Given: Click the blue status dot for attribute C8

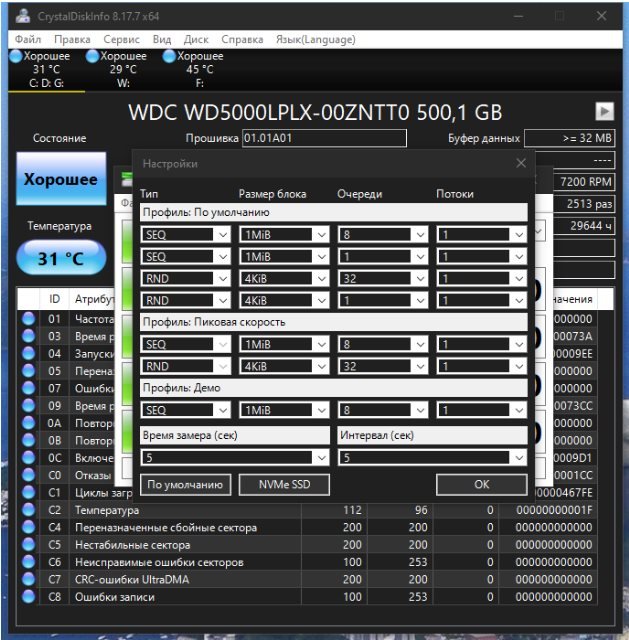Looking at the screenshot, I should [x=29, y=596].
